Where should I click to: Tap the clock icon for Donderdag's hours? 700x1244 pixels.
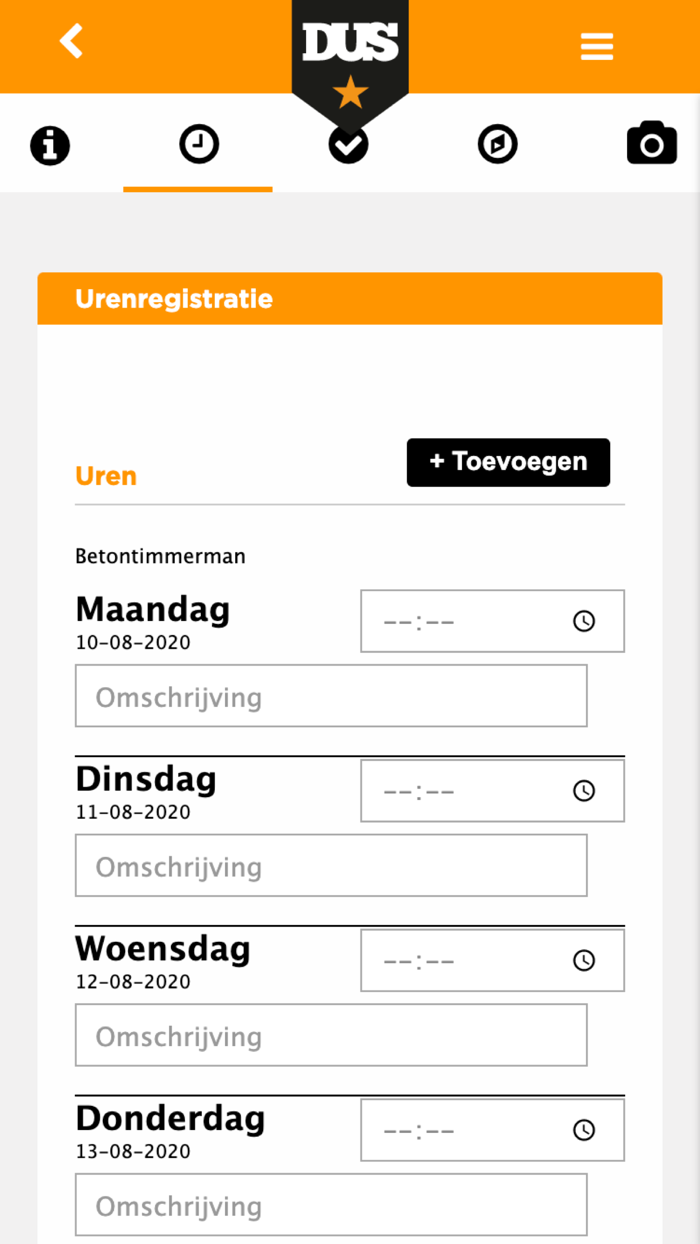tap(584, 1129)
